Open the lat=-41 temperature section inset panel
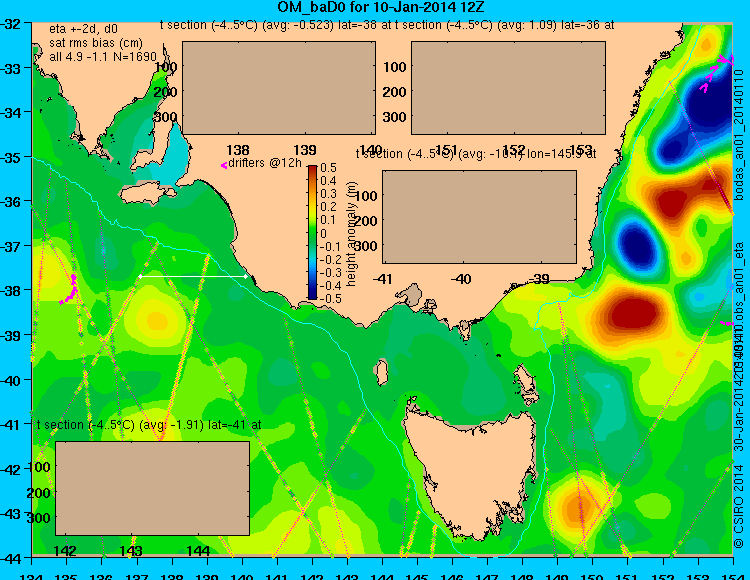Viewport: 750px width, 580px height. click(x=153, y=489)
